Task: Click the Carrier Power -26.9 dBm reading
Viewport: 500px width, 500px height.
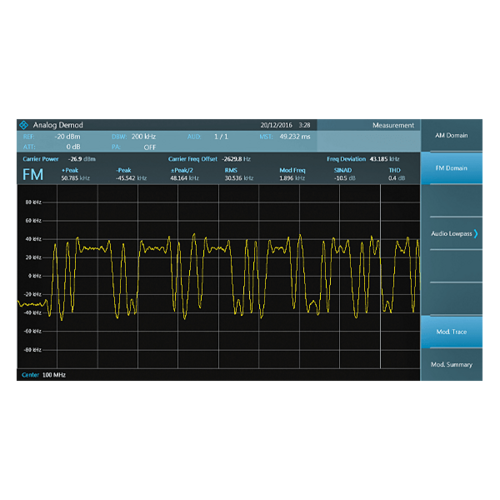Action: click(82, 159)
